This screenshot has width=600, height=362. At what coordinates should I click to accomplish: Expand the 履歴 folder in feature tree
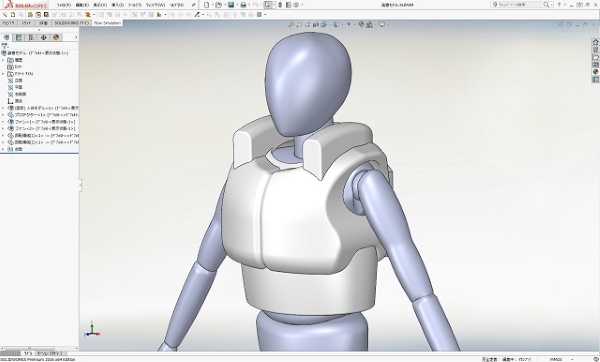(3, 60)
